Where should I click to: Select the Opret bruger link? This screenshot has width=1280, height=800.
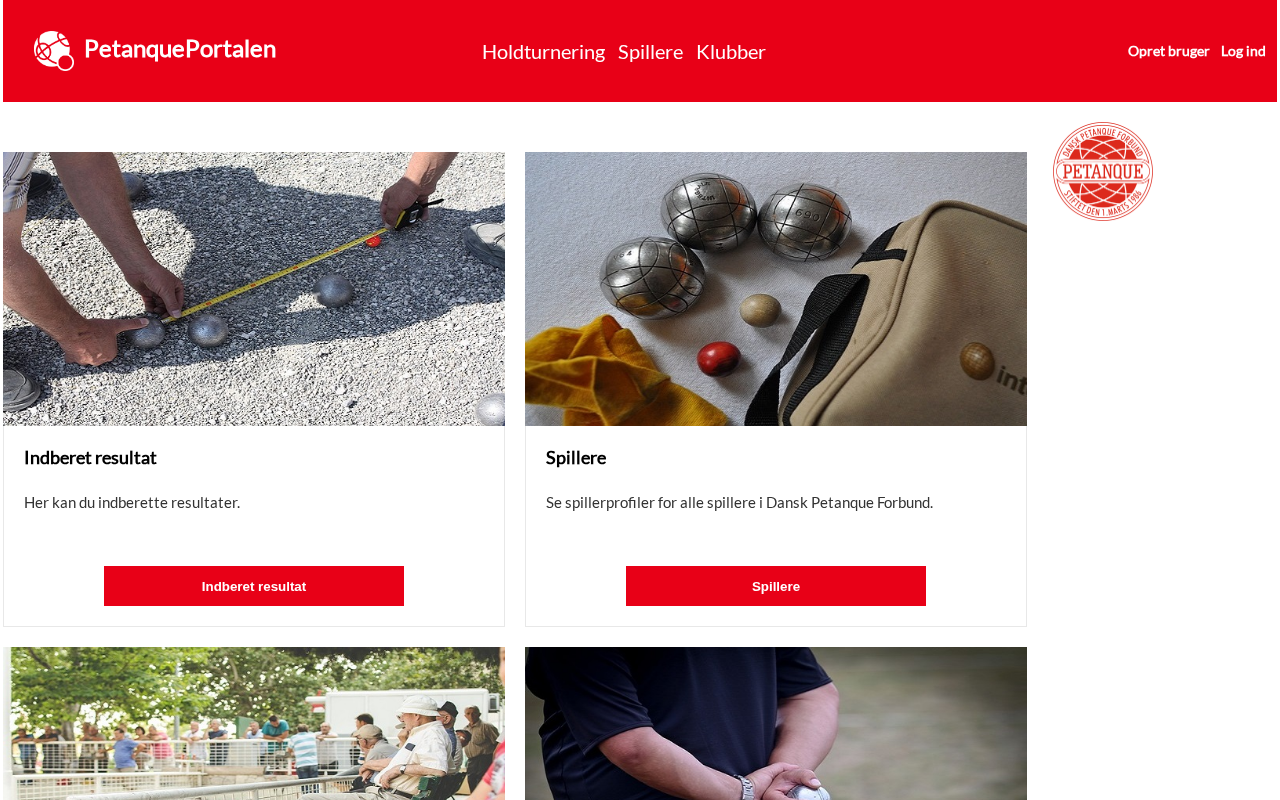click(x=1168, y=51)
